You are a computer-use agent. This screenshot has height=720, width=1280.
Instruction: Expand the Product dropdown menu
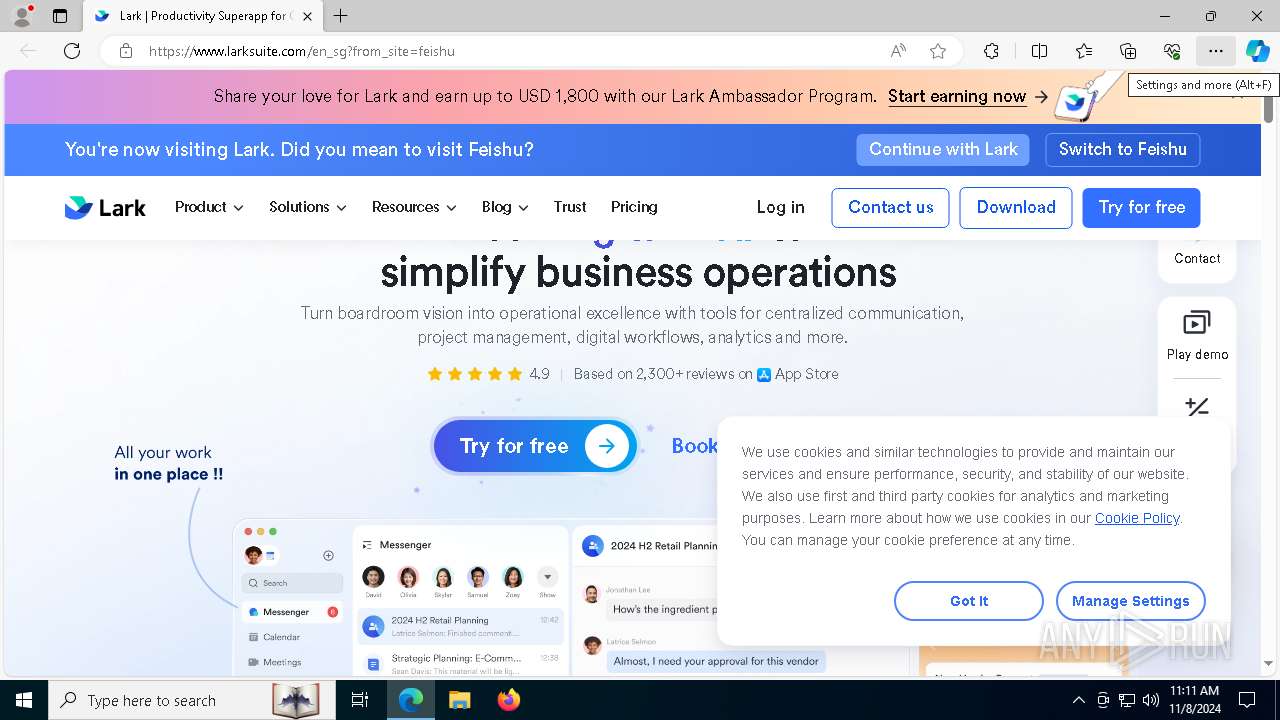tap(209, 207)
